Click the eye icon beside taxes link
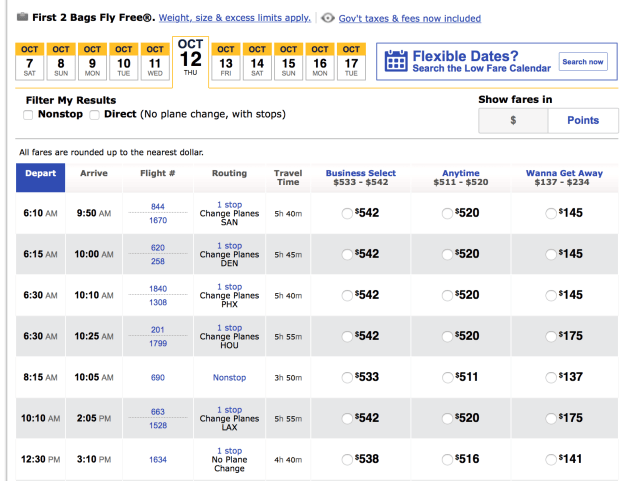This screenshot has height=481, width=624. (328, 18)
